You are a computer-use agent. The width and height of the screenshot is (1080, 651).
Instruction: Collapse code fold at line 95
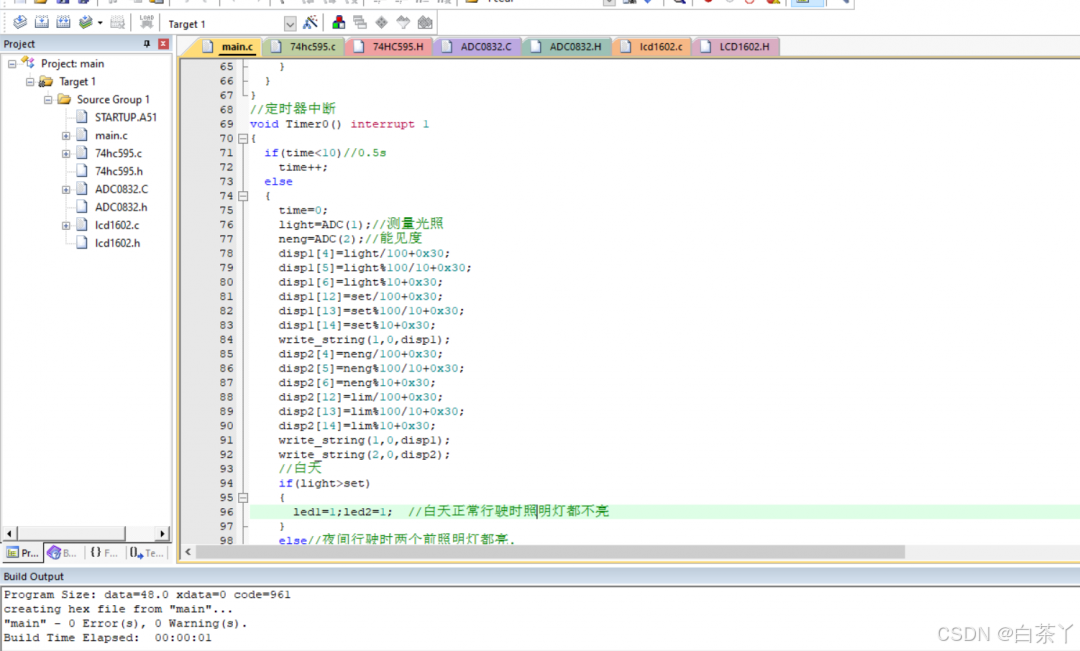242,497
